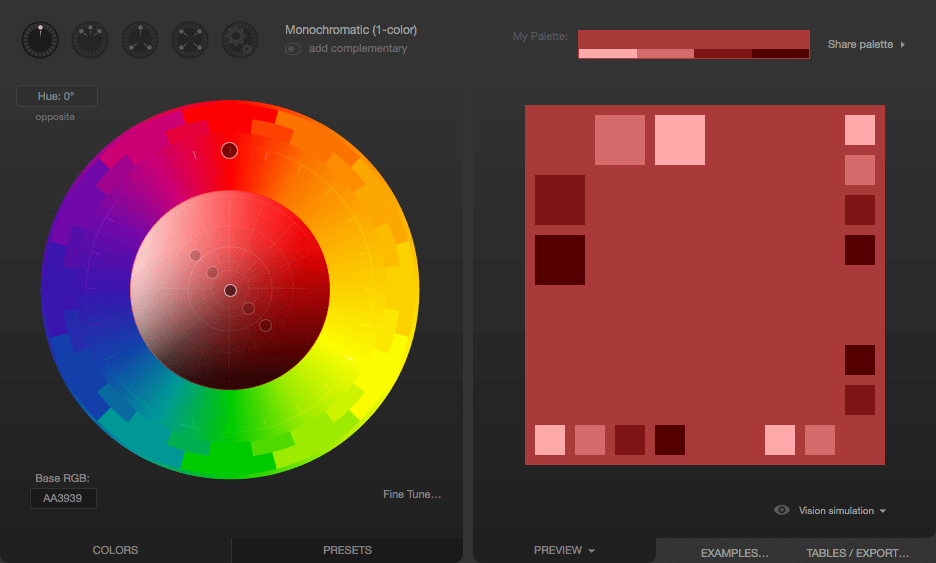Select the Adjacent colors (3-color) scheme icon

pos(90,40)
